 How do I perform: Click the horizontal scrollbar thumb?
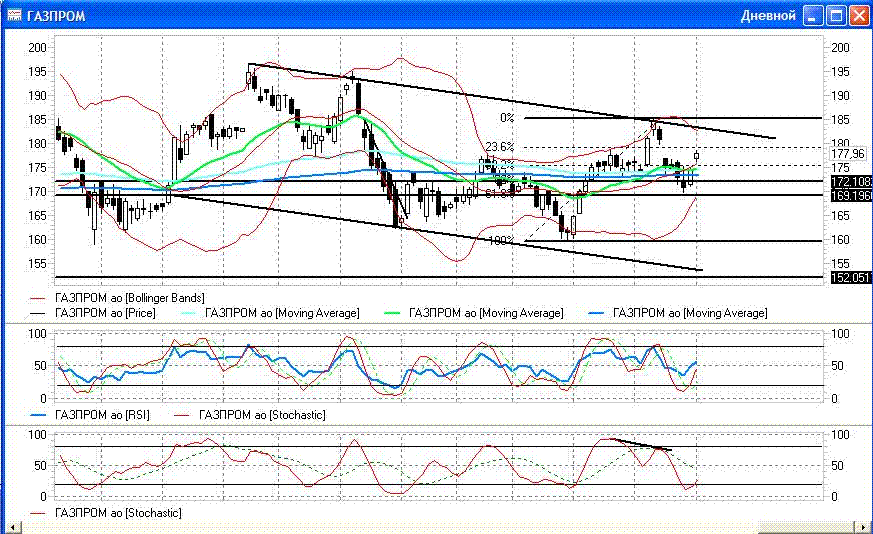coord(807,527)
